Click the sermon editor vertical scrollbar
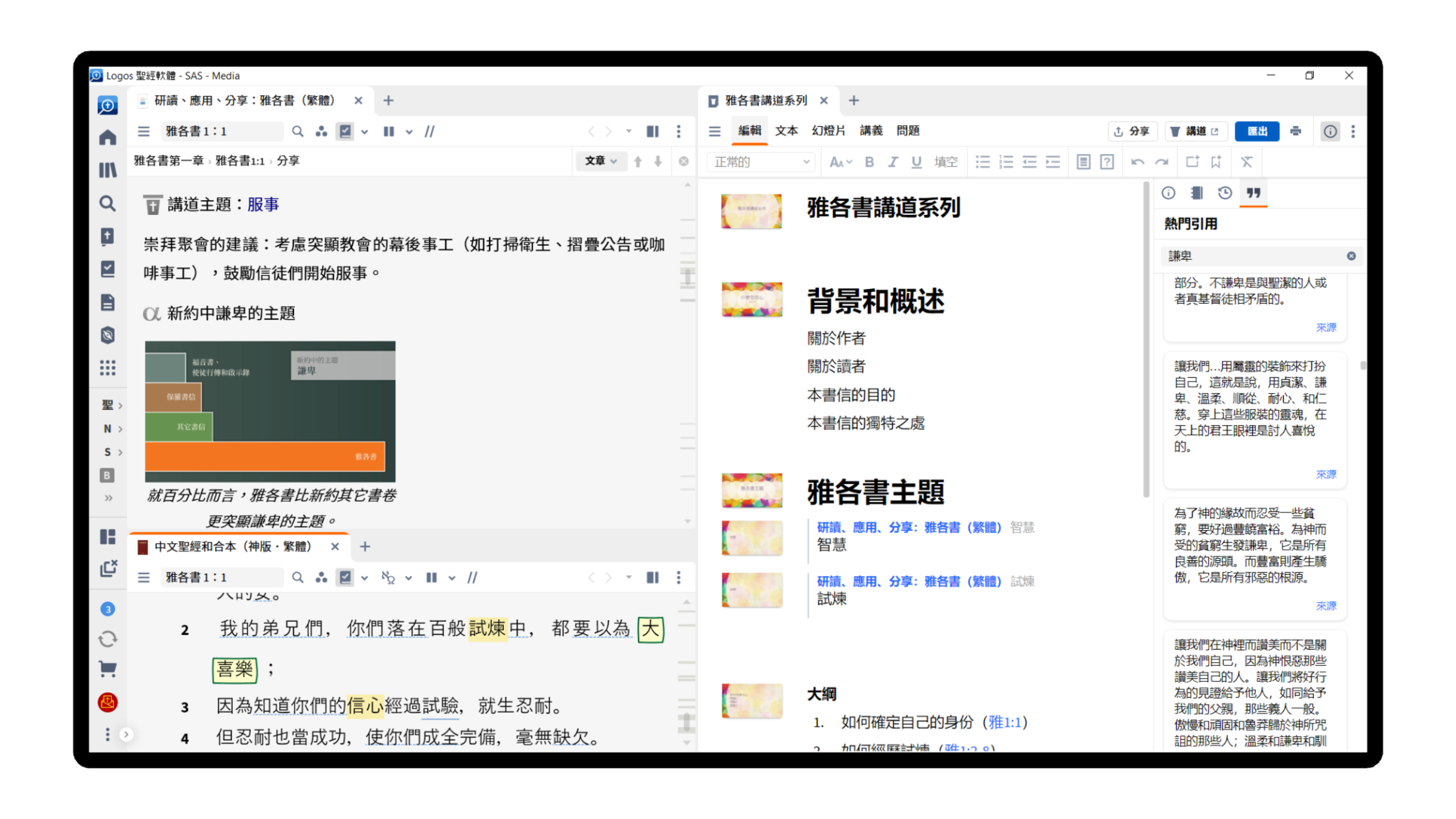 (1146, 340)
